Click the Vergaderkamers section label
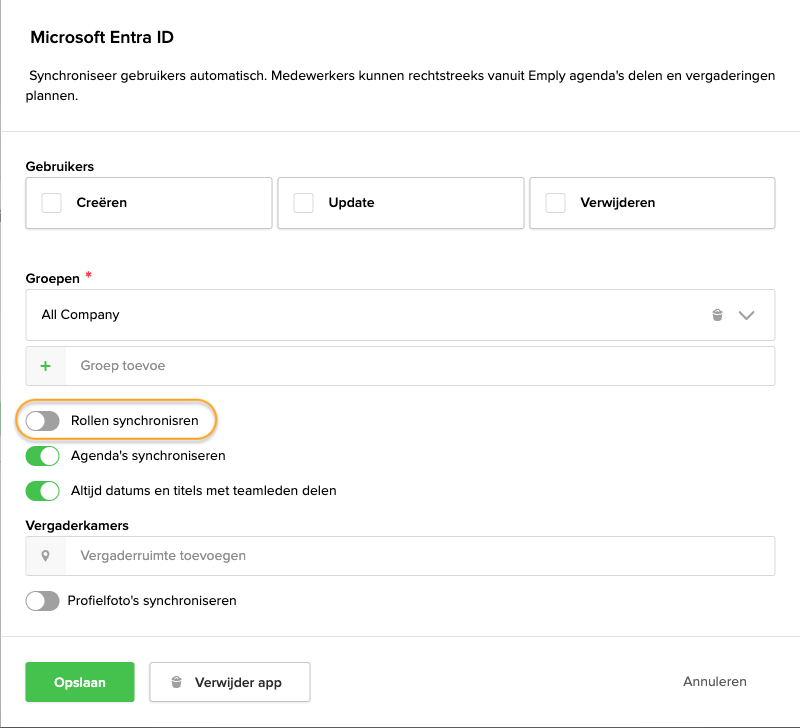Screen dimensions: 800x728 (77, 525)
